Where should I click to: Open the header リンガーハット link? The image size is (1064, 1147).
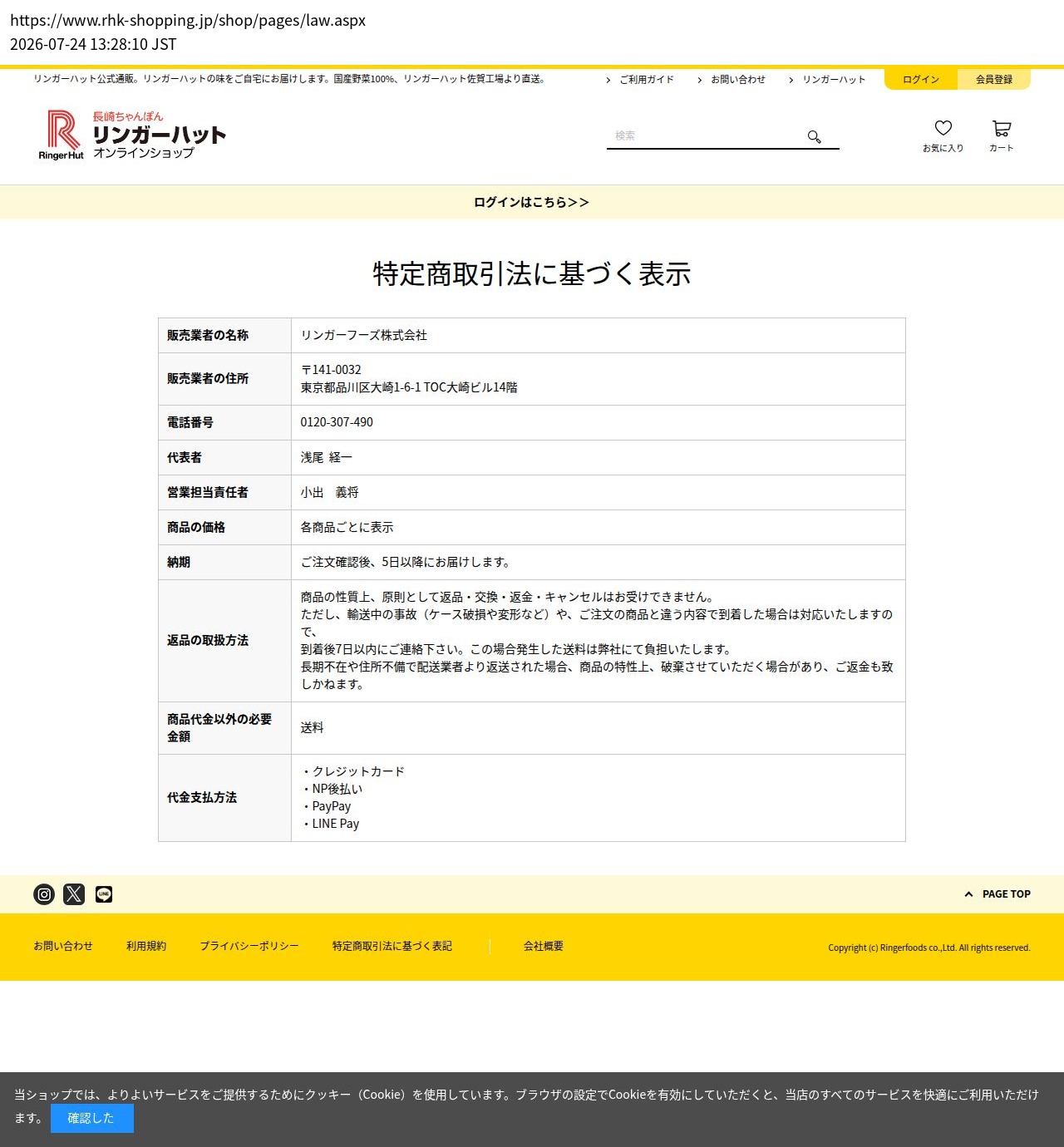tap(828, 80)
